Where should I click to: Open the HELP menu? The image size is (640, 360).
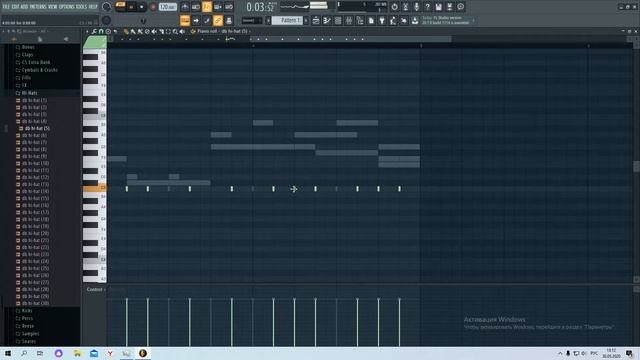click(93, 7)
